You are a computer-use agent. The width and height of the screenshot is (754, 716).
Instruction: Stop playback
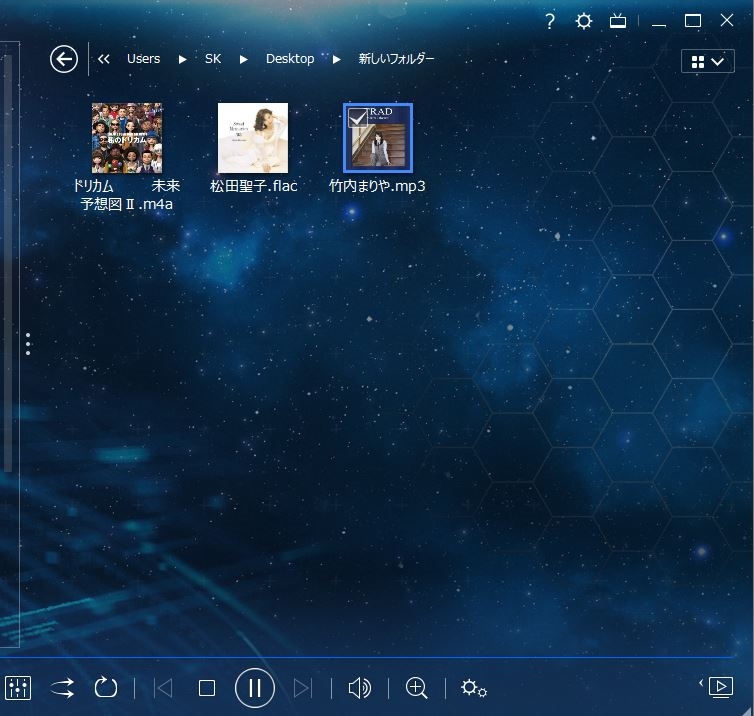pyautogui.click(x=207, y=688)
